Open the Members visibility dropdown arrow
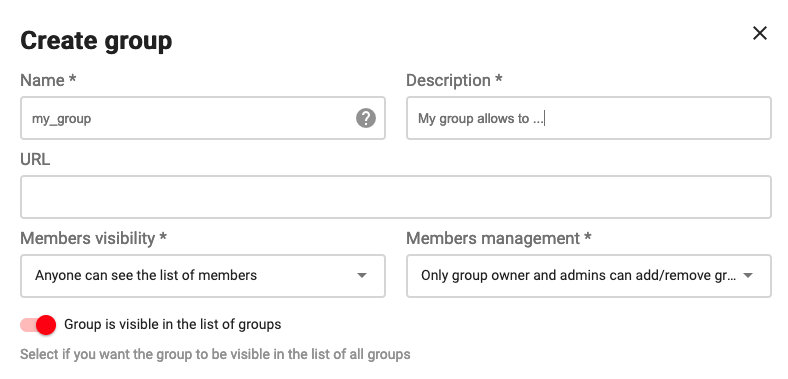The image size is (788, 379). coord(361,275)
